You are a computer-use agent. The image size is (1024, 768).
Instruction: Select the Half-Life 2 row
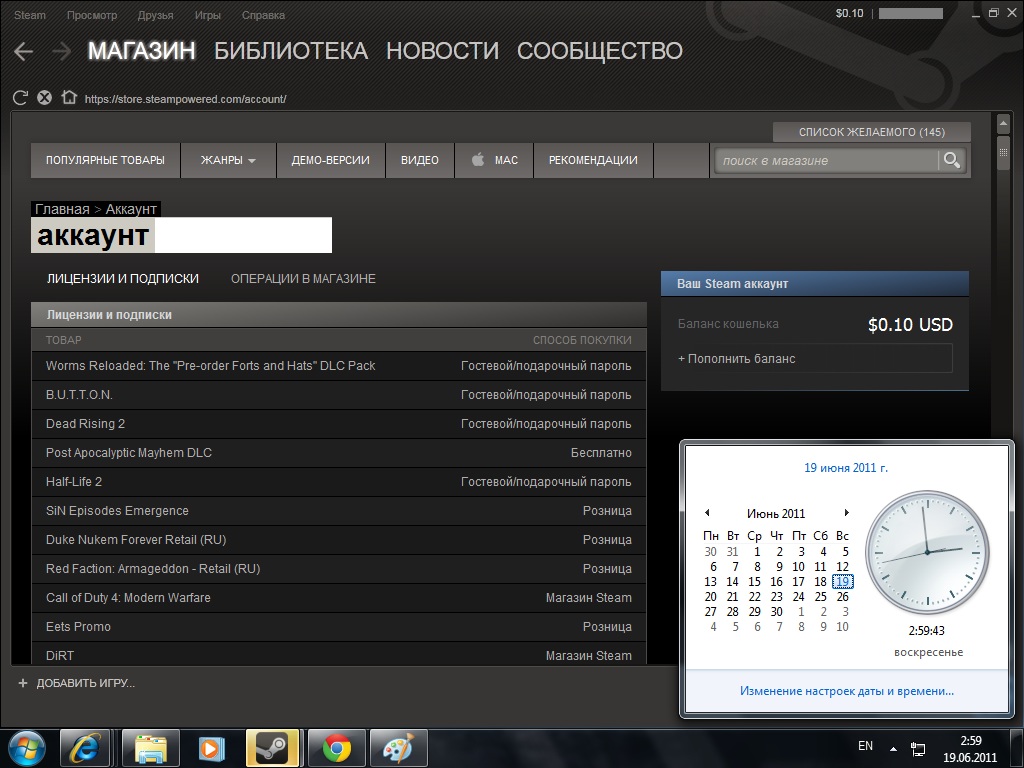pos(338,482)
